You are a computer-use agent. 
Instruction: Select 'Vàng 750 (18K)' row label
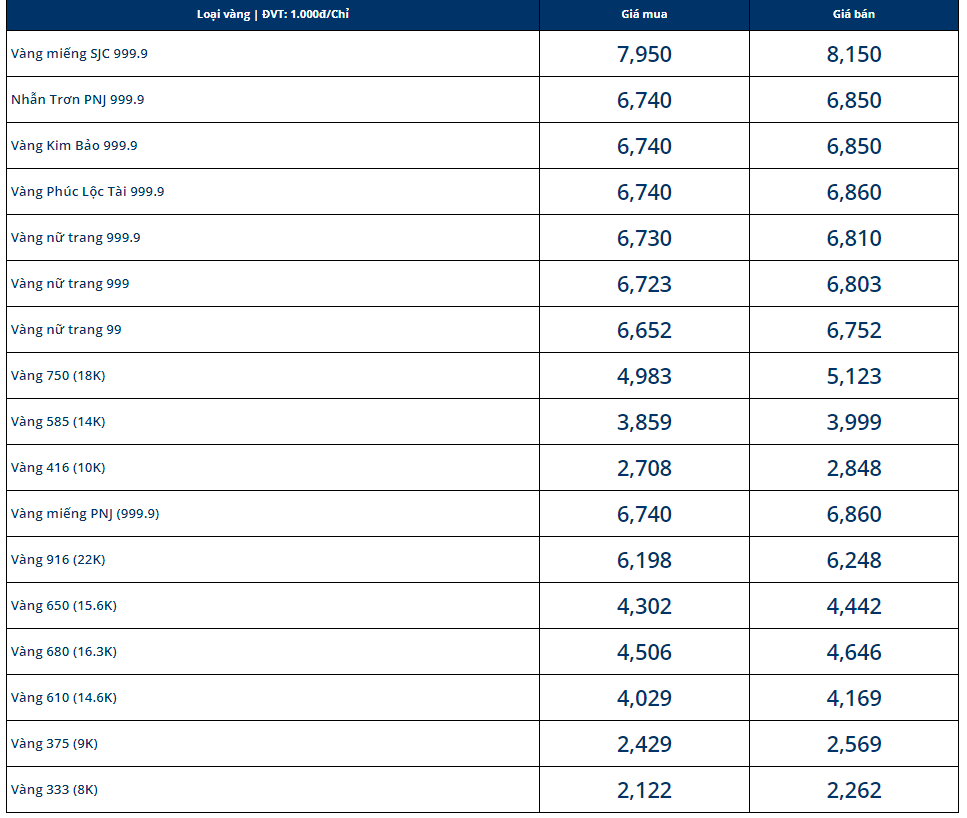[58, 376]
